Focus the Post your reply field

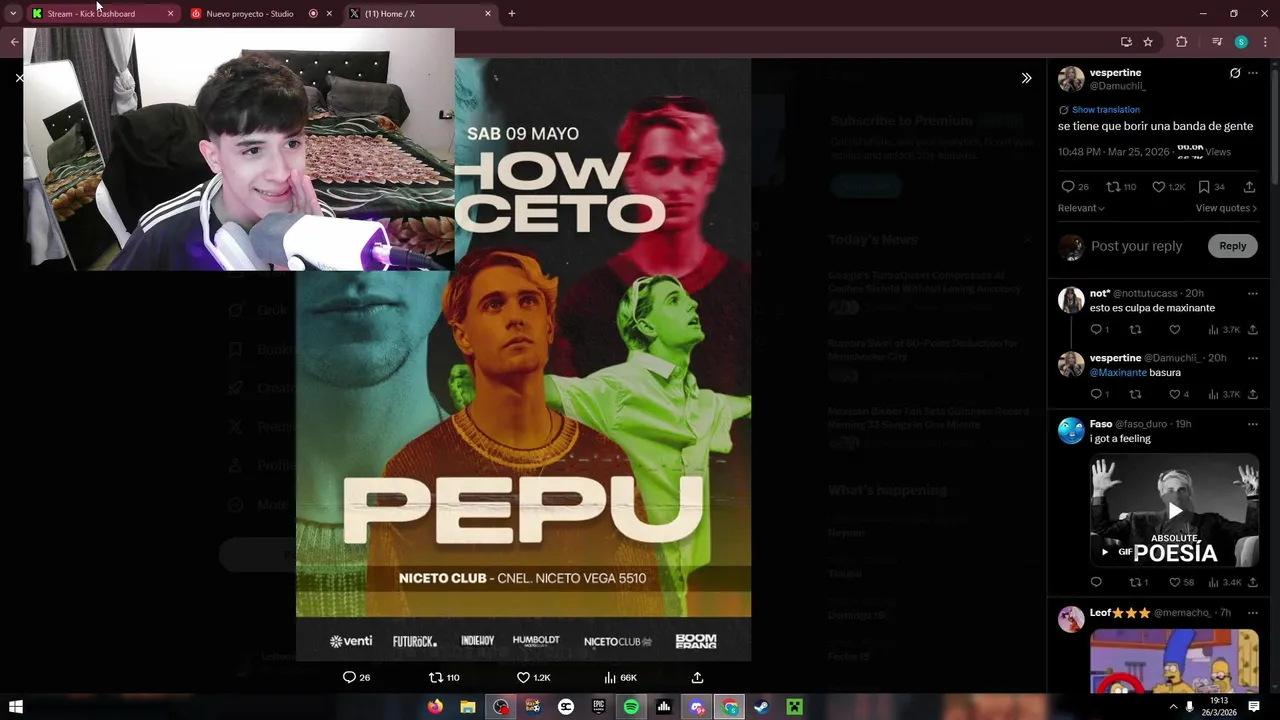pyautogui.click(x=1136, y=246)
